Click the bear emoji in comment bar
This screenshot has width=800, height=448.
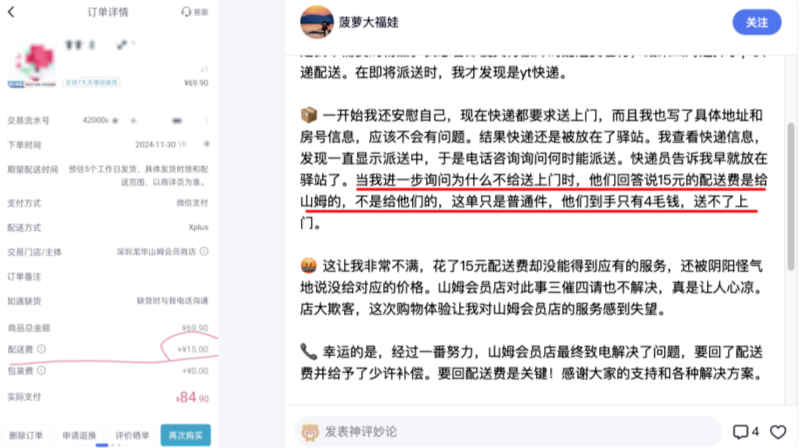(x=310, y=432)
